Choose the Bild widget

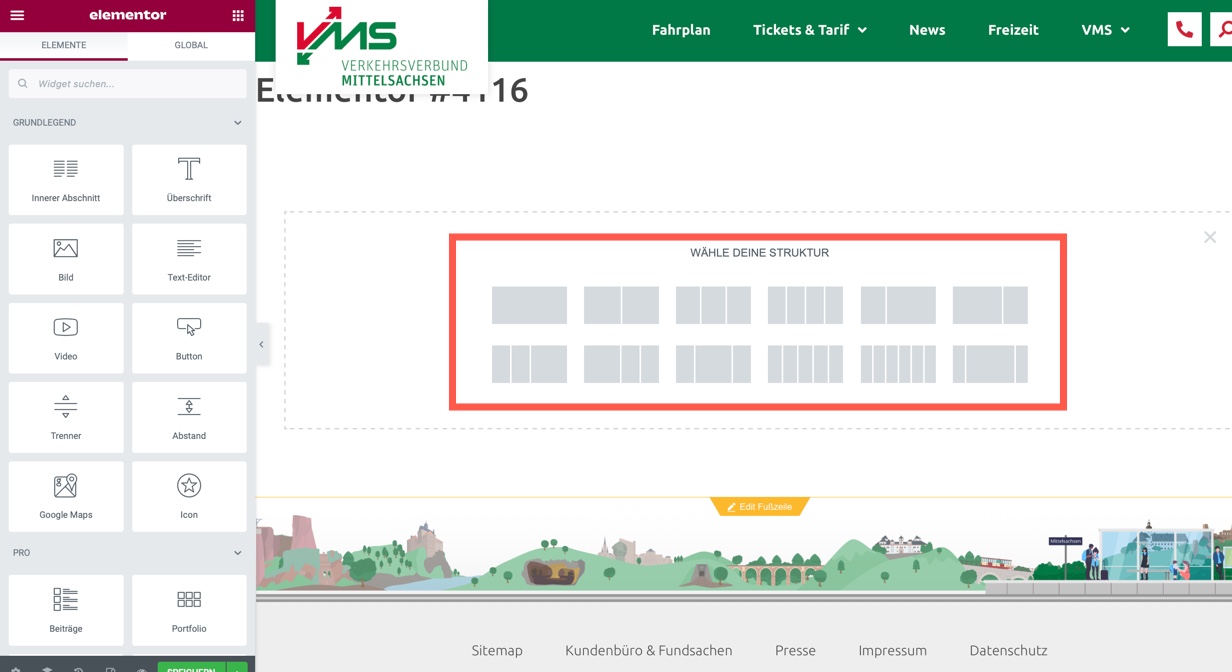click(x=66, y=259)
